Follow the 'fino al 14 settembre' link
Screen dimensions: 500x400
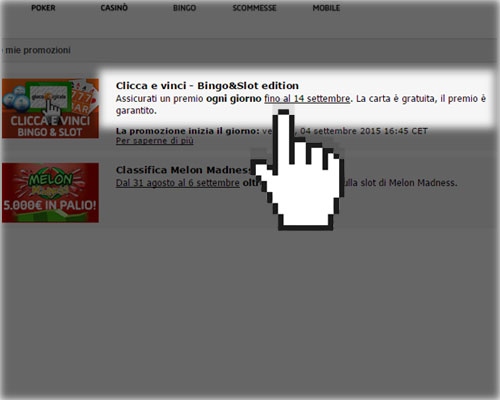[x=307, y=99]
